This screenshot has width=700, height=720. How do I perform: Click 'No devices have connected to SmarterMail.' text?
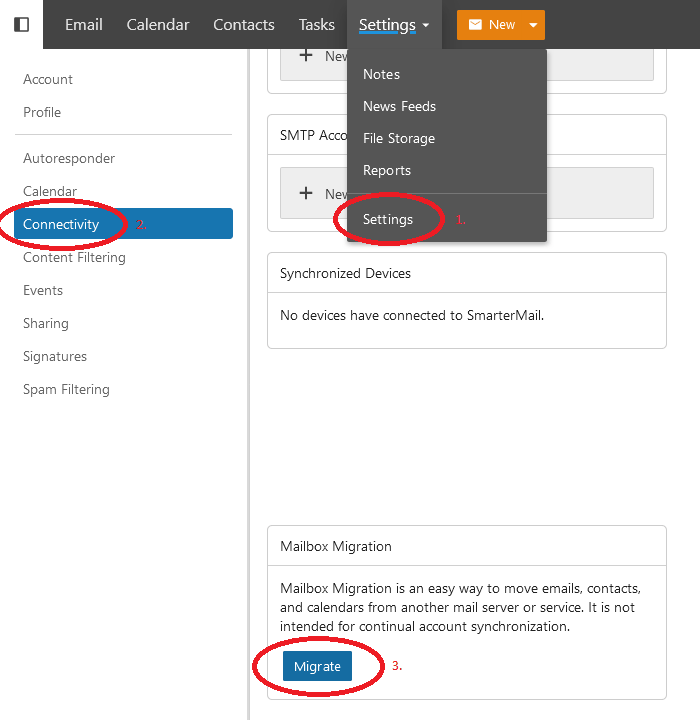pos(412,315)
